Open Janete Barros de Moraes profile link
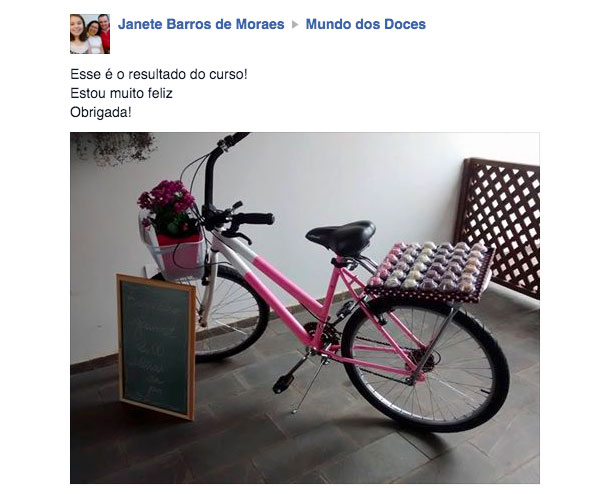This screenshot has width=600, height=494. click(x=201, y=24)
